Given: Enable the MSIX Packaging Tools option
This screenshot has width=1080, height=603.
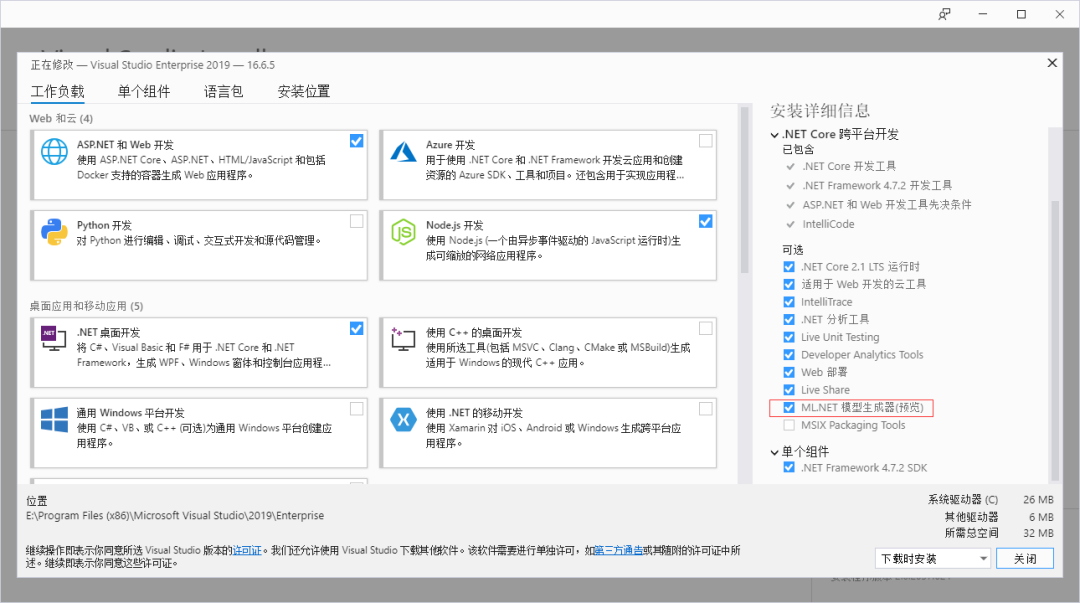Looking at the screenshot, I should [x=789, y=425].
